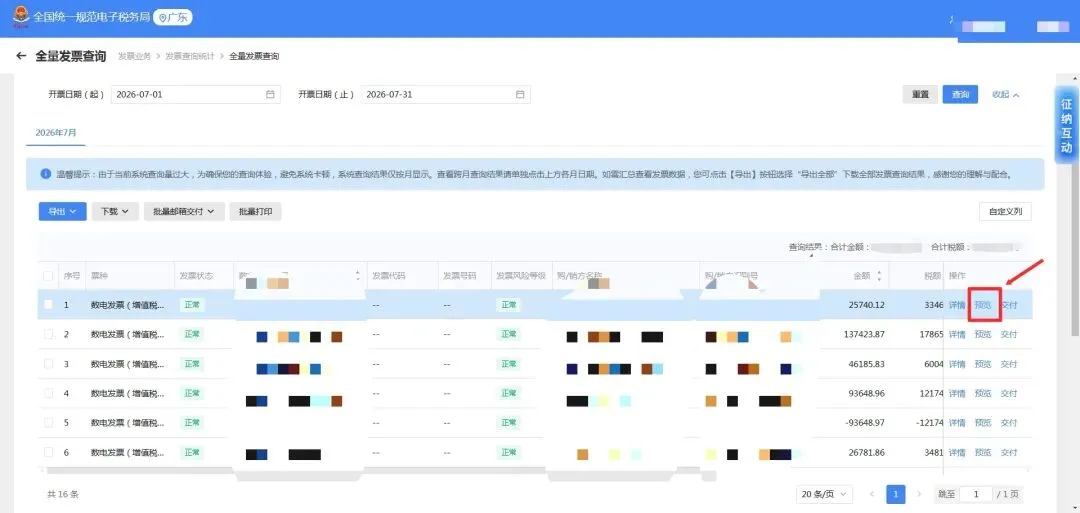
Task: Collapse filters with 收起 chevron
Action: tap(1006, 94)
